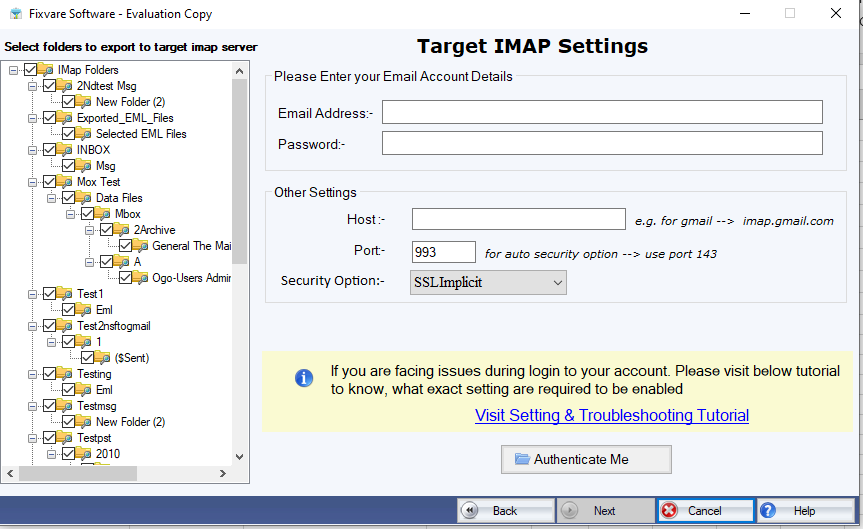This screenshot has height=529, width=863.
Task: Uncheck the IMap Folders root checkbox
Action: click(x=30, y=70)
